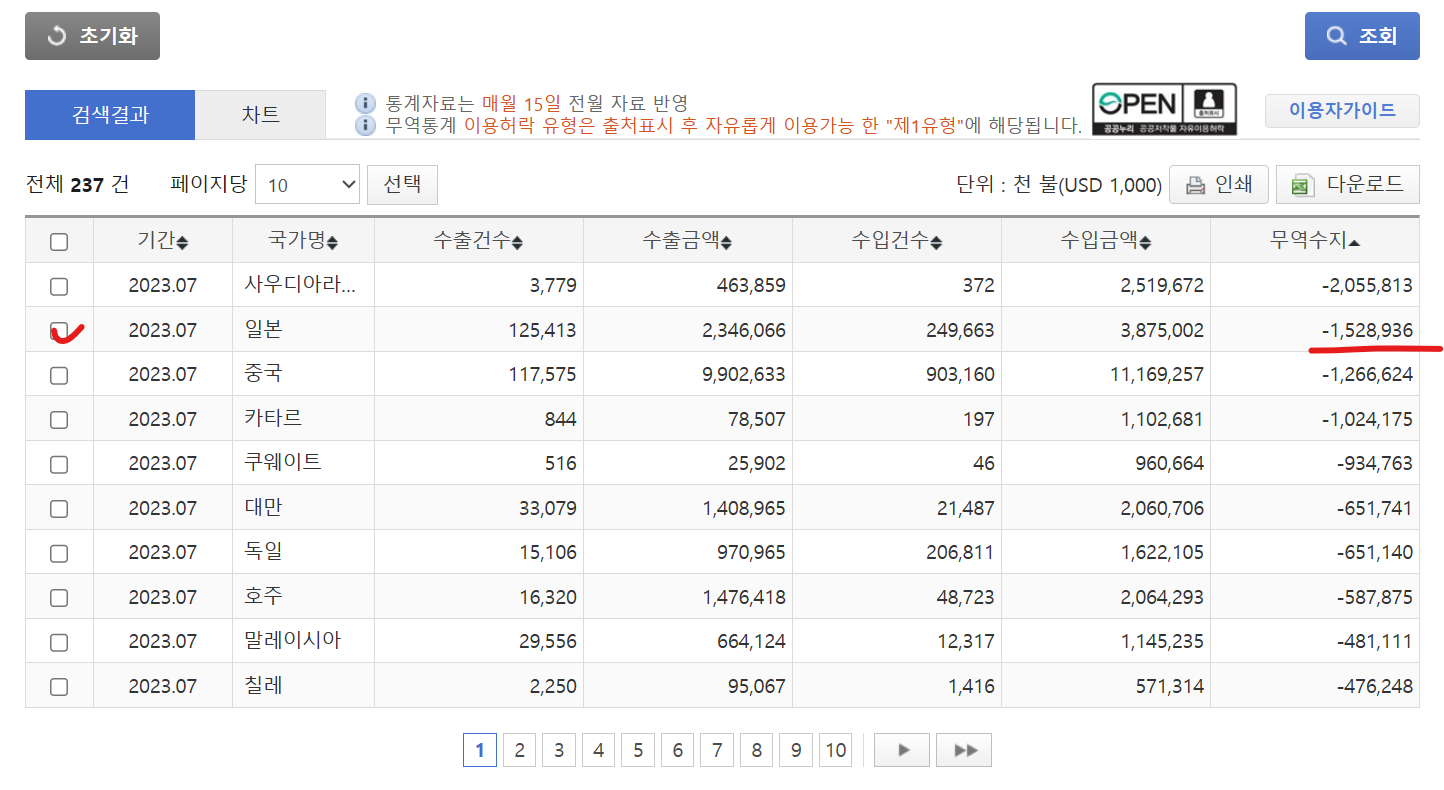Select the 검색결과 tab

(110, 114)
